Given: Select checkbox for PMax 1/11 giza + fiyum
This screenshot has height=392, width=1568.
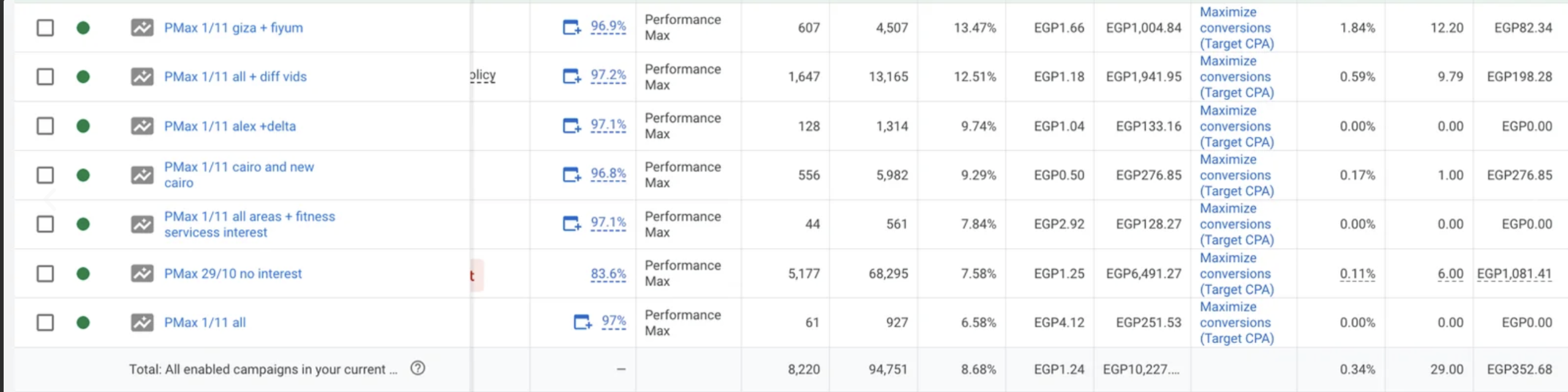Looking at the screenshot, I should pyautogui.click(x=45, y=28).
